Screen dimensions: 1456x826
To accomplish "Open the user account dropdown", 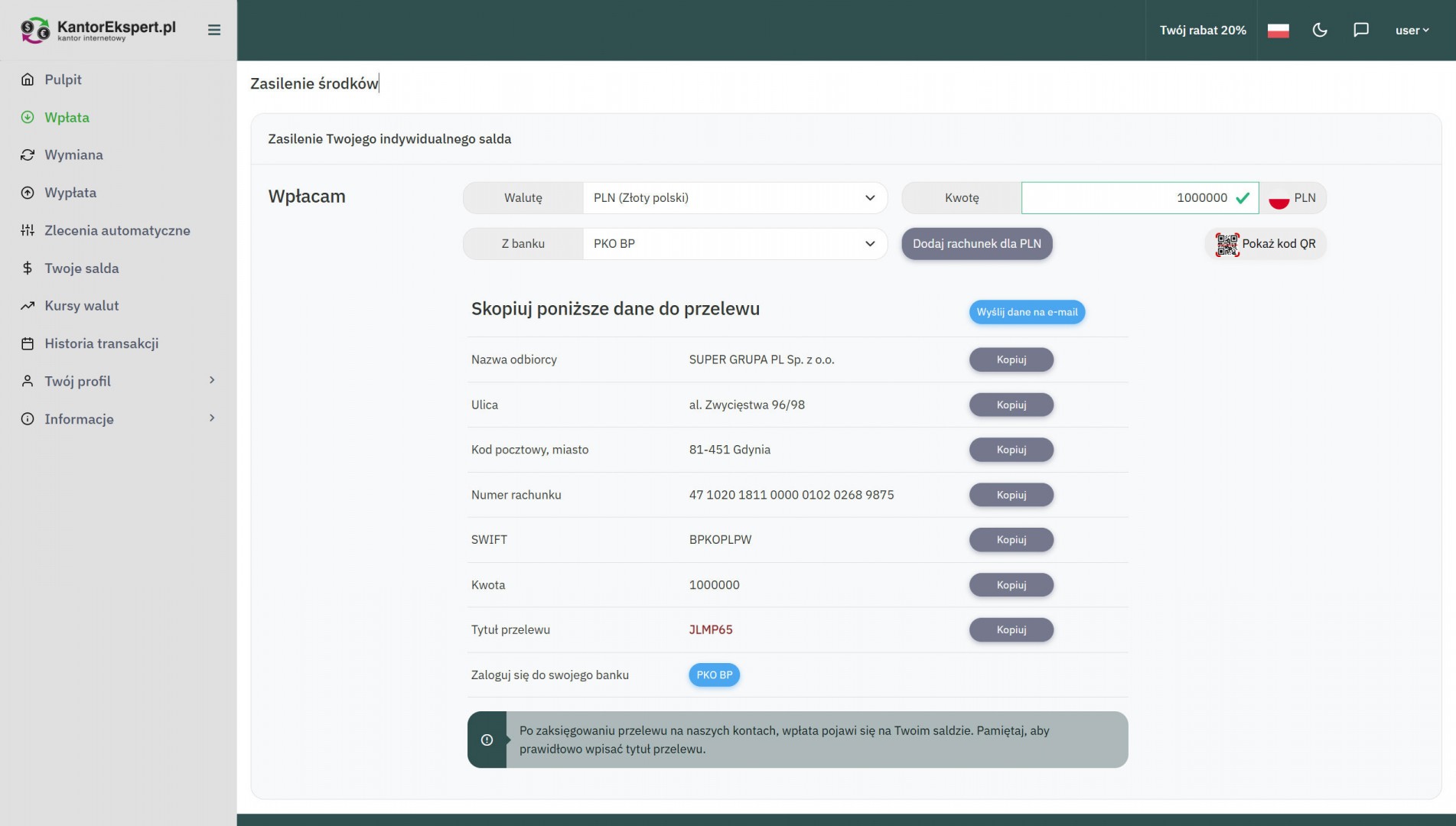I will pos(1412,31).
